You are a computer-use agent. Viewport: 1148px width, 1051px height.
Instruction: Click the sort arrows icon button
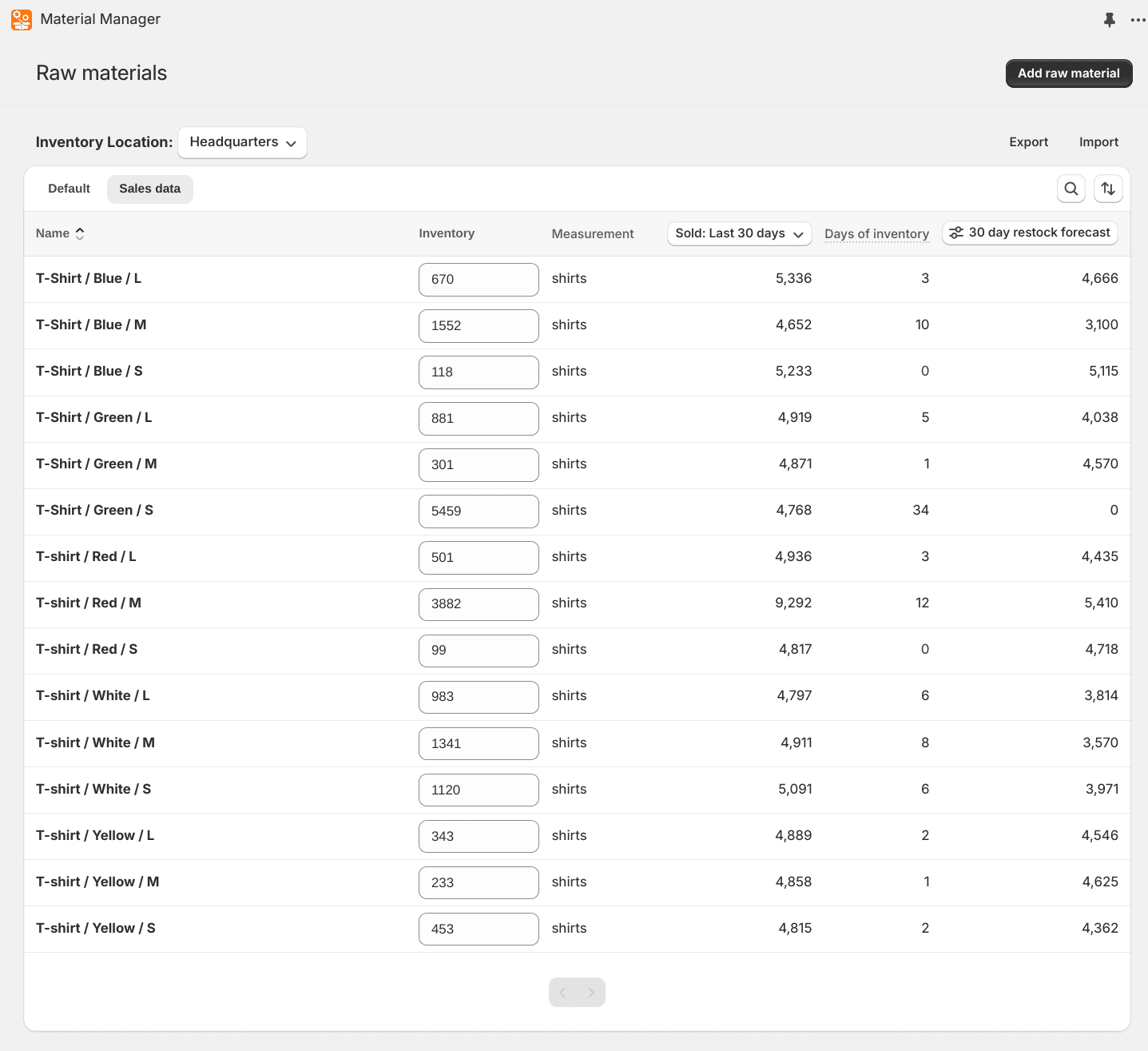1108,189
